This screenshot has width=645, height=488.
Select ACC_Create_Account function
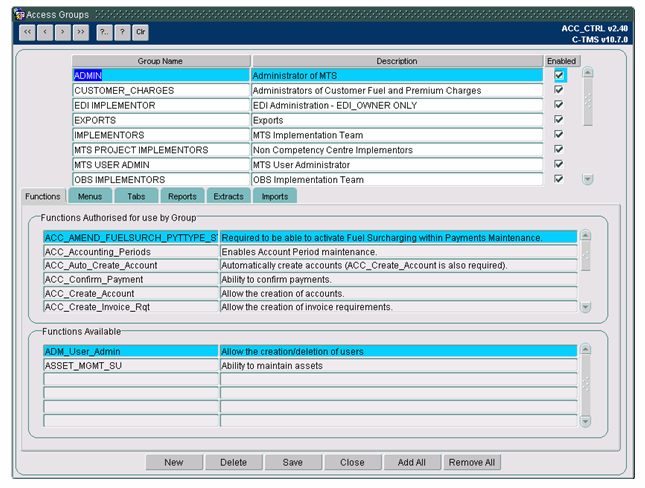click(x=130, y=293)
